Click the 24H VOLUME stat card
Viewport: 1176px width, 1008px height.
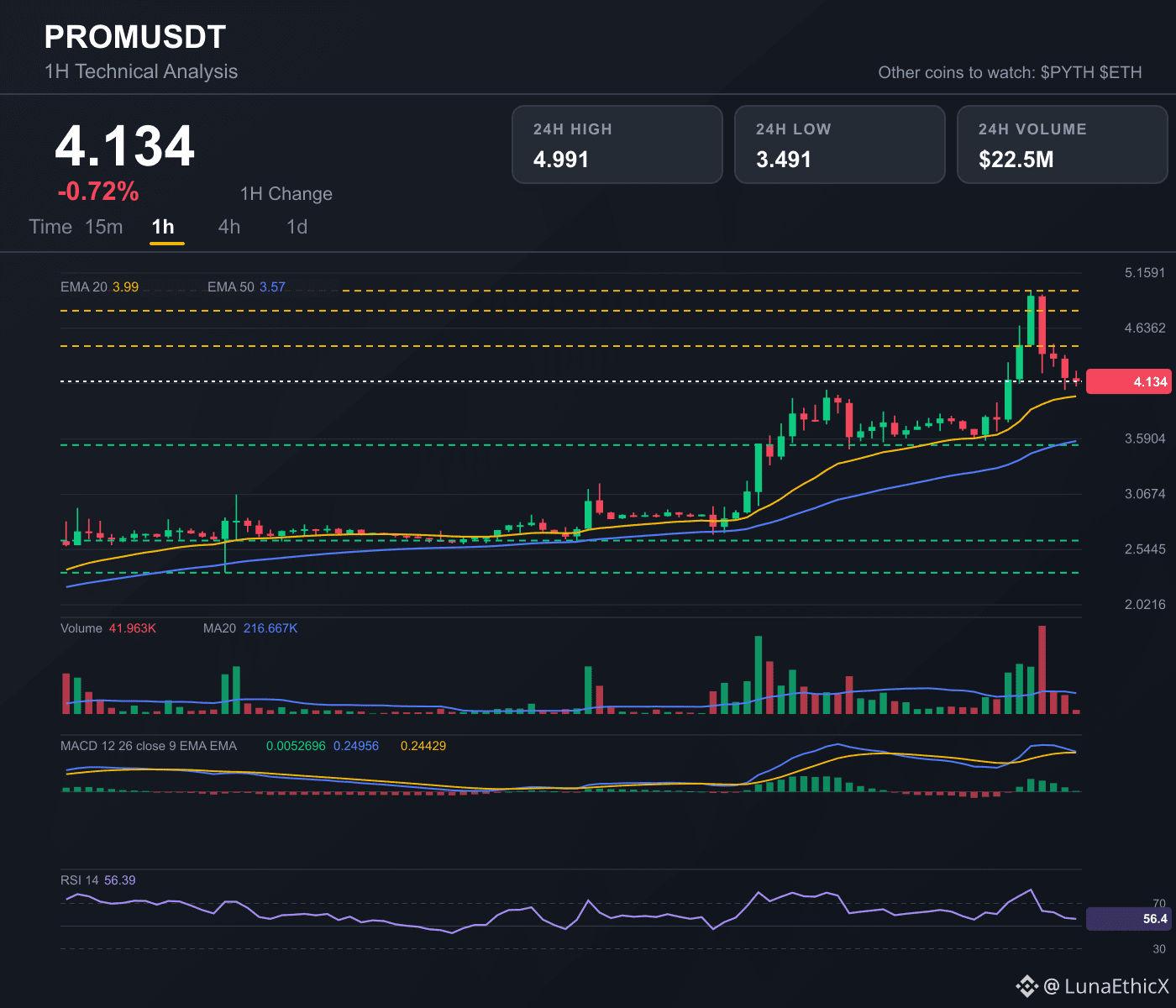pos(1063,144)
